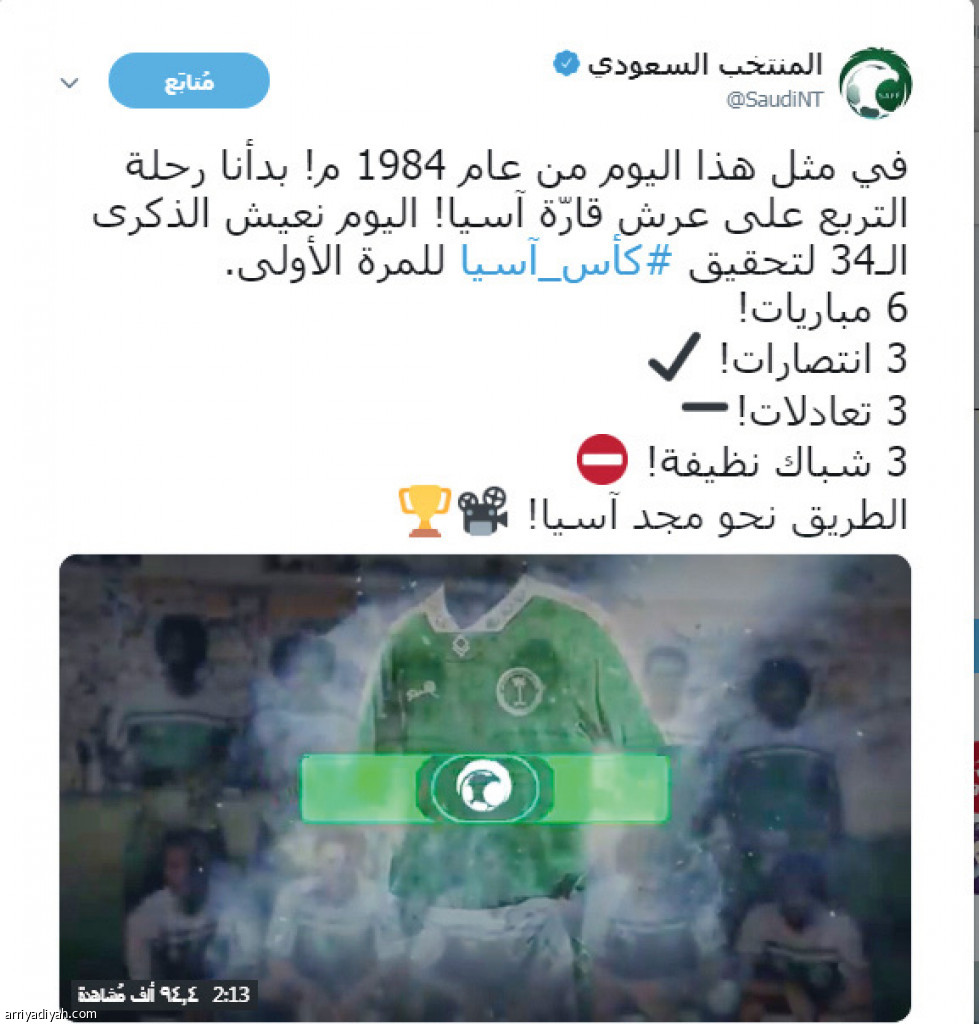979x1024 pixels.
Task: Click the 6 مباريات text line
Action: coord(823,308)
